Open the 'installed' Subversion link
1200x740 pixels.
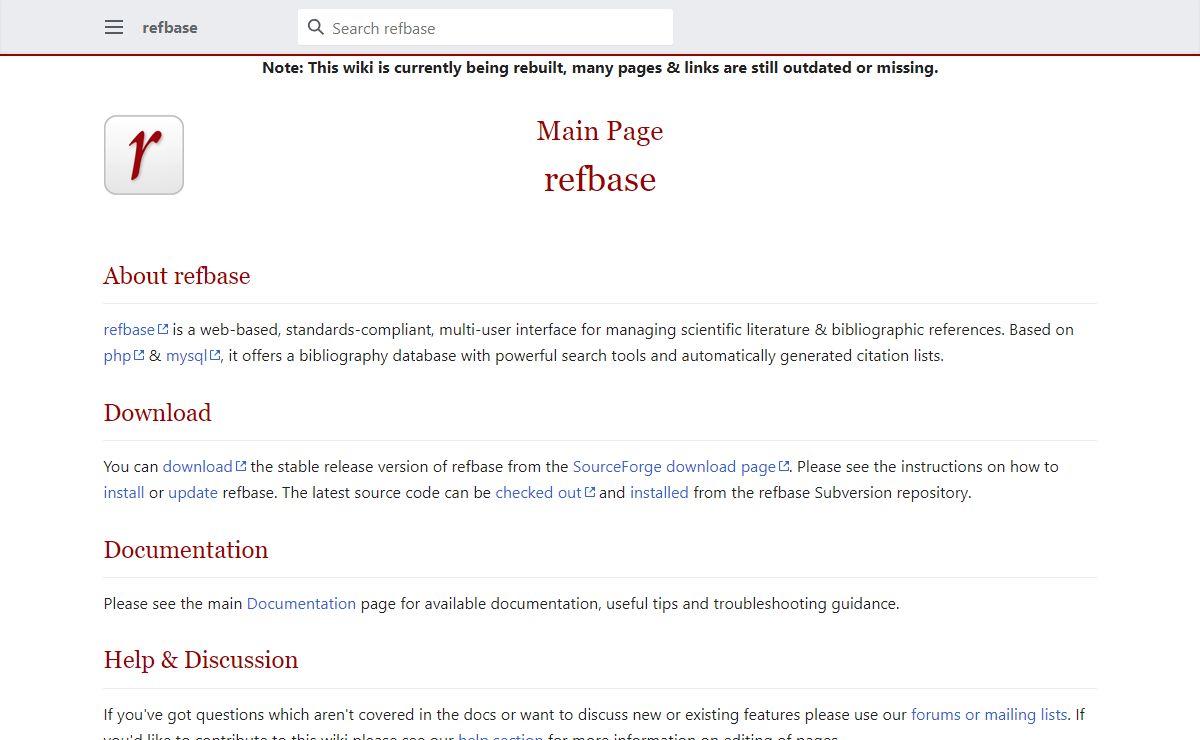[x=659, y=492]
